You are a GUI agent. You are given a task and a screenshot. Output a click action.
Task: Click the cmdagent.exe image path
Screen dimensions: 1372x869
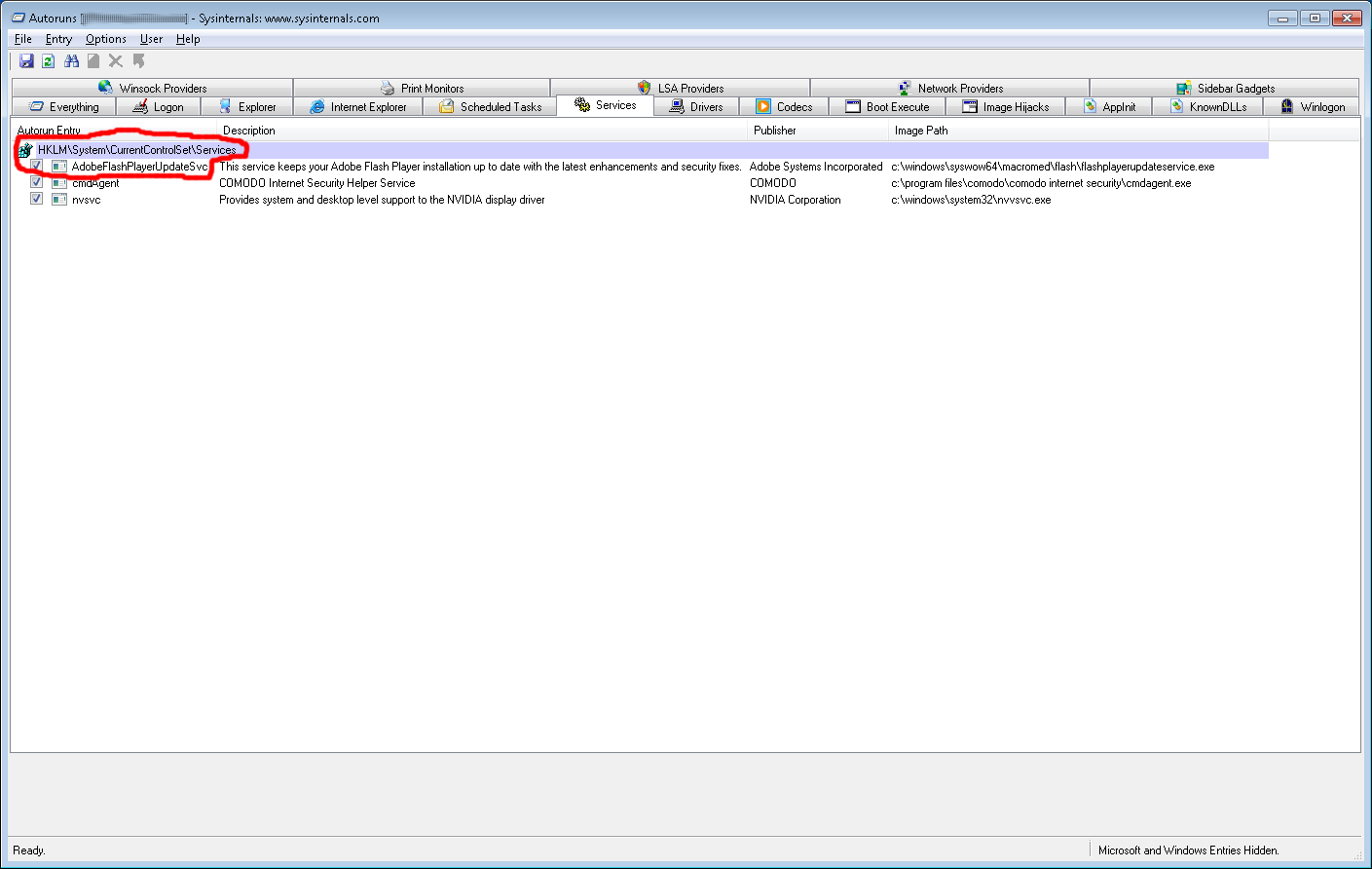pyautogui.click(x=1041, y=183)
